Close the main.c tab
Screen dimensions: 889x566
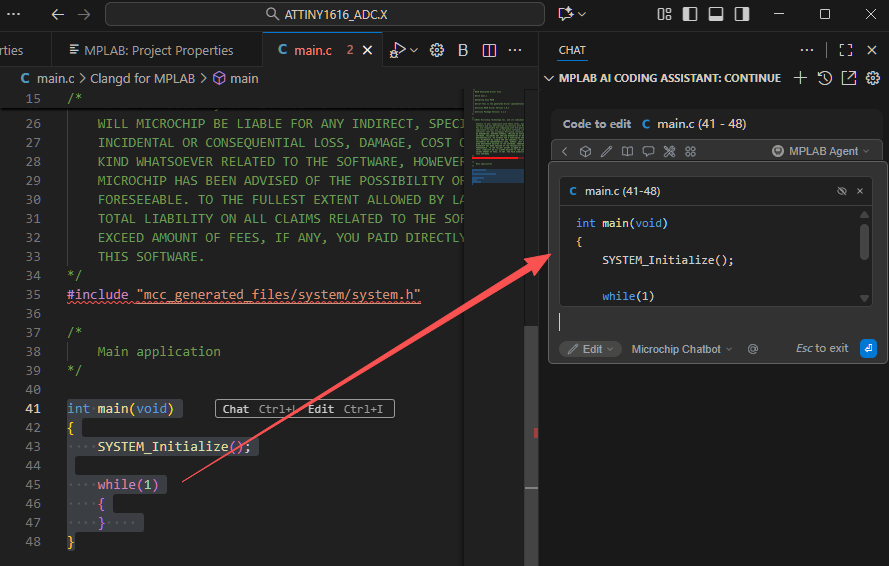pyautogui.click(x=367, y=50)
